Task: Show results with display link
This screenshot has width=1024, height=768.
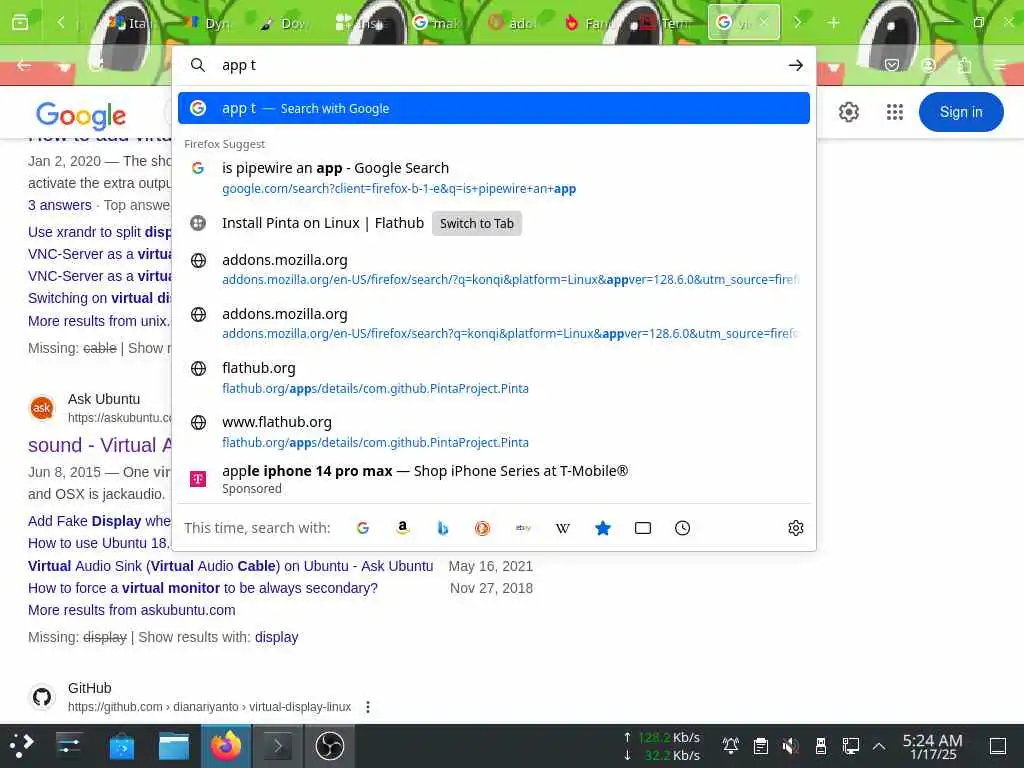Action: [276, 637]
